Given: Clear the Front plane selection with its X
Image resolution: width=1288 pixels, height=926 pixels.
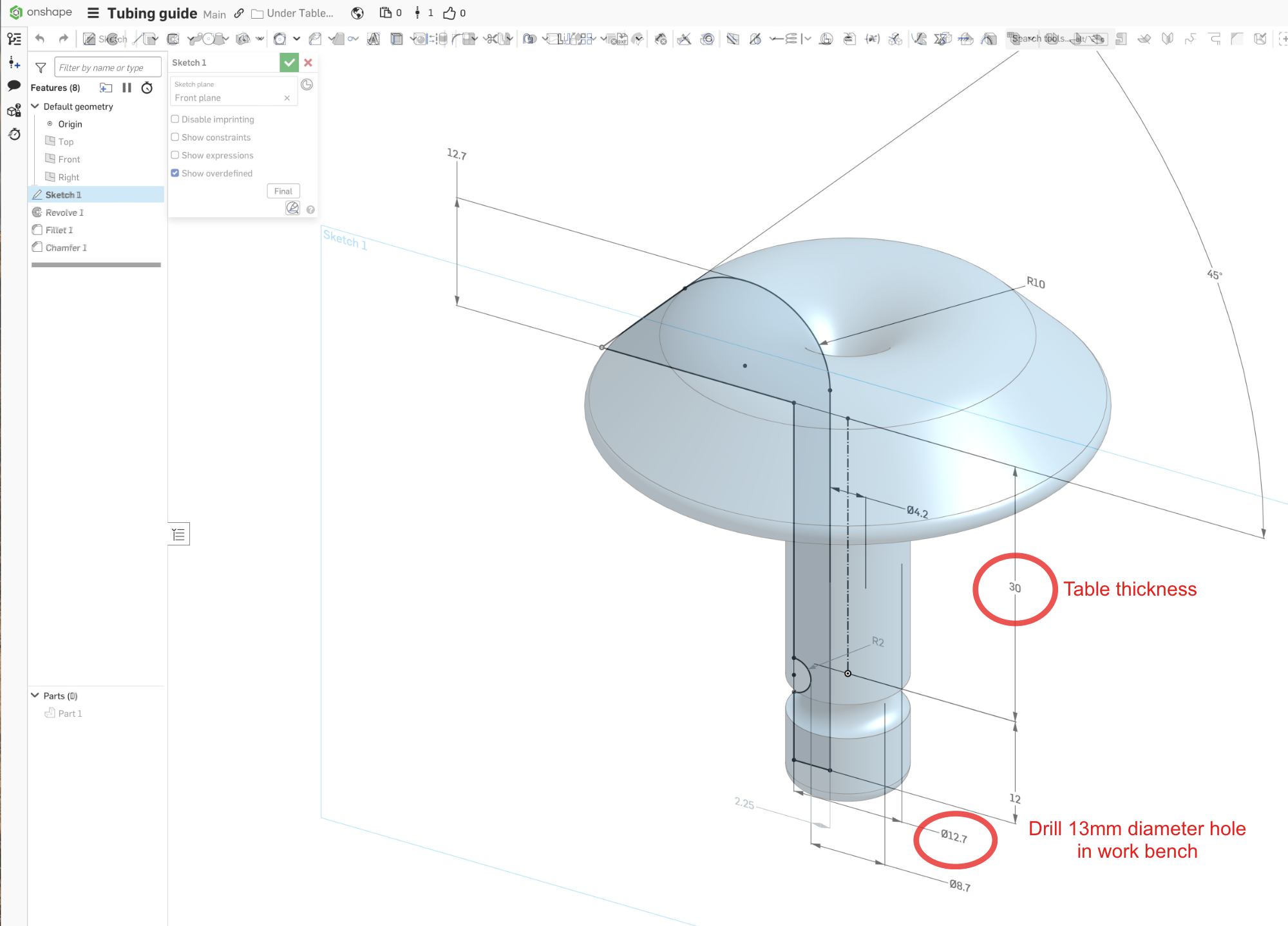Looking at the screenshot, I should click(x=287, y=98).
